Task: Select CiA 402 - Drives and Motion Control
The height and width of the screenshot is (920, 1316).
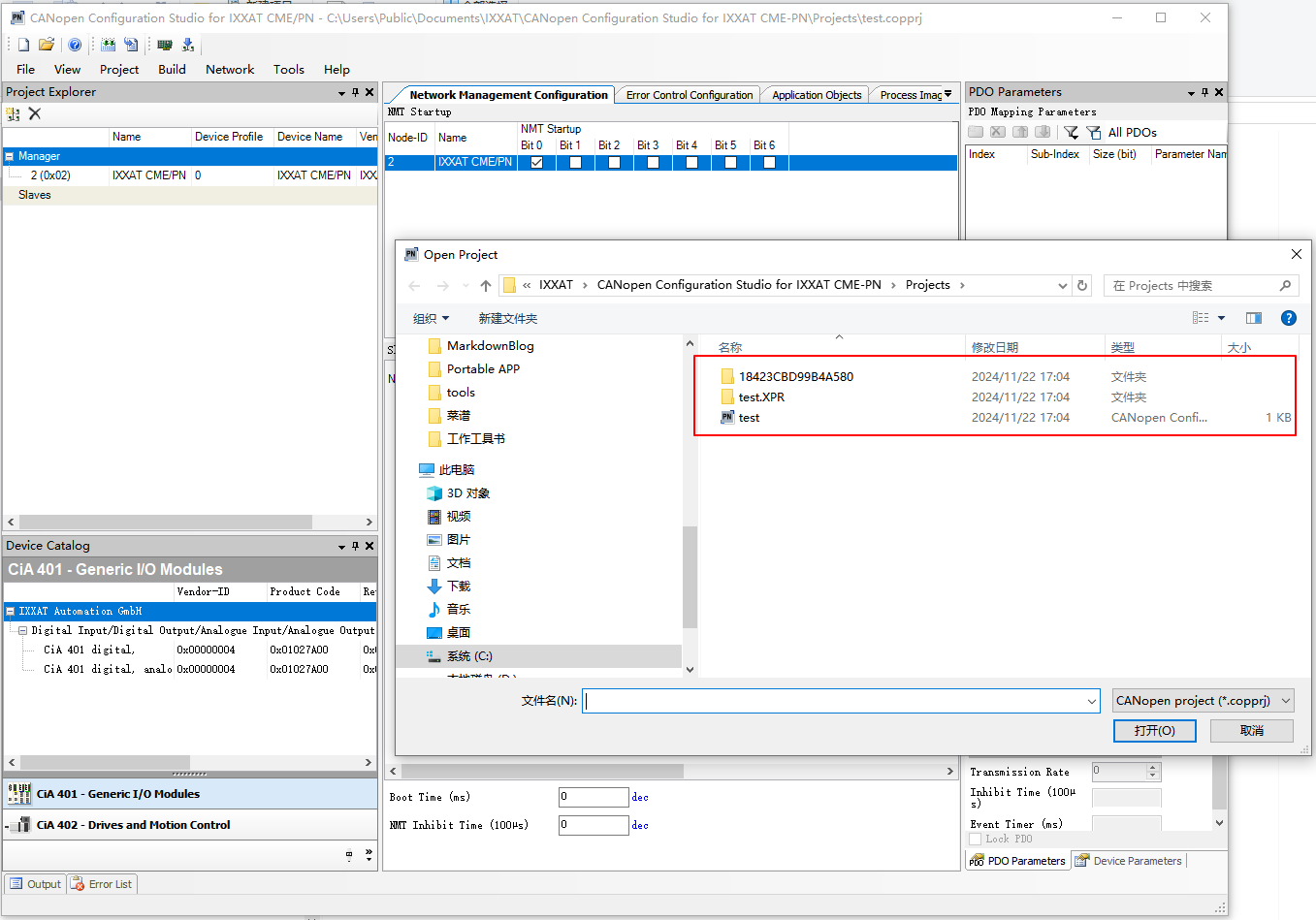Action: click(x=190, y=825)
